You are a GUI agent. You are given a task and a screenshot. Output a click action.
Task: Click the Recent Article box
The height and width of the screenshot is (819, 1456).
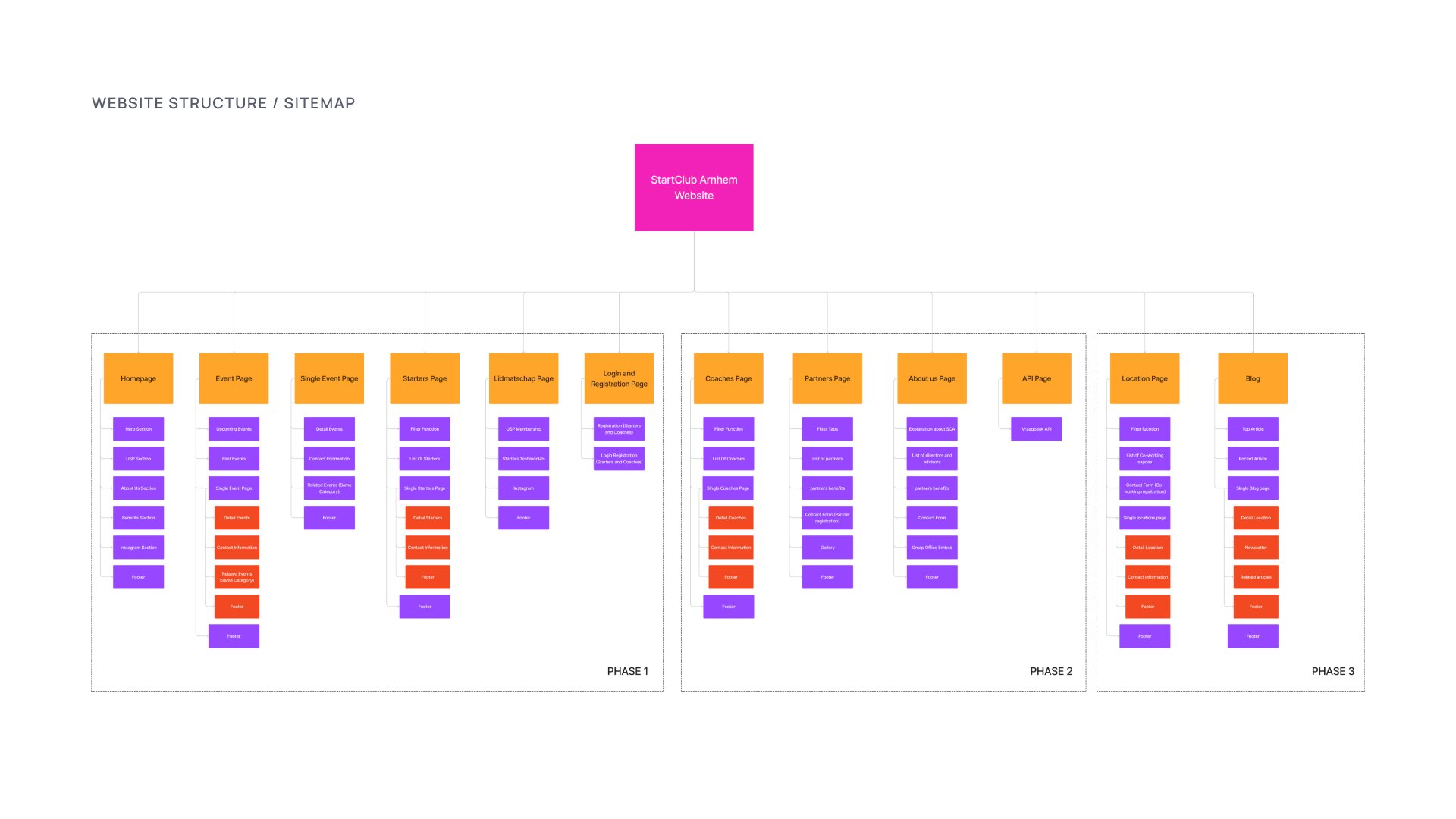pos(1253,459)
